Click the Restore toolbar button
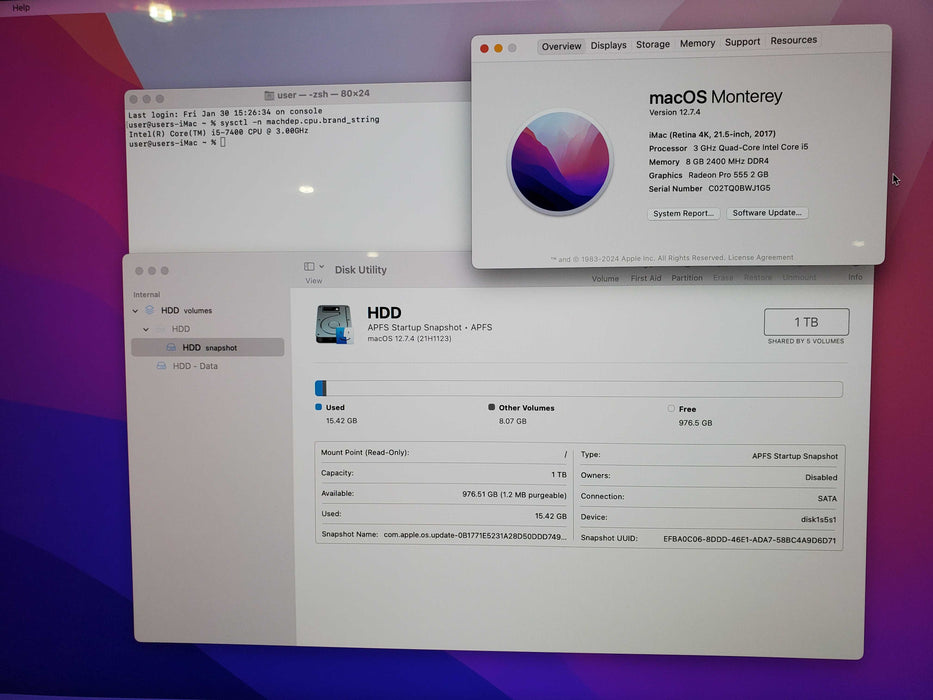The image size is (933, 700). (757, 277)
